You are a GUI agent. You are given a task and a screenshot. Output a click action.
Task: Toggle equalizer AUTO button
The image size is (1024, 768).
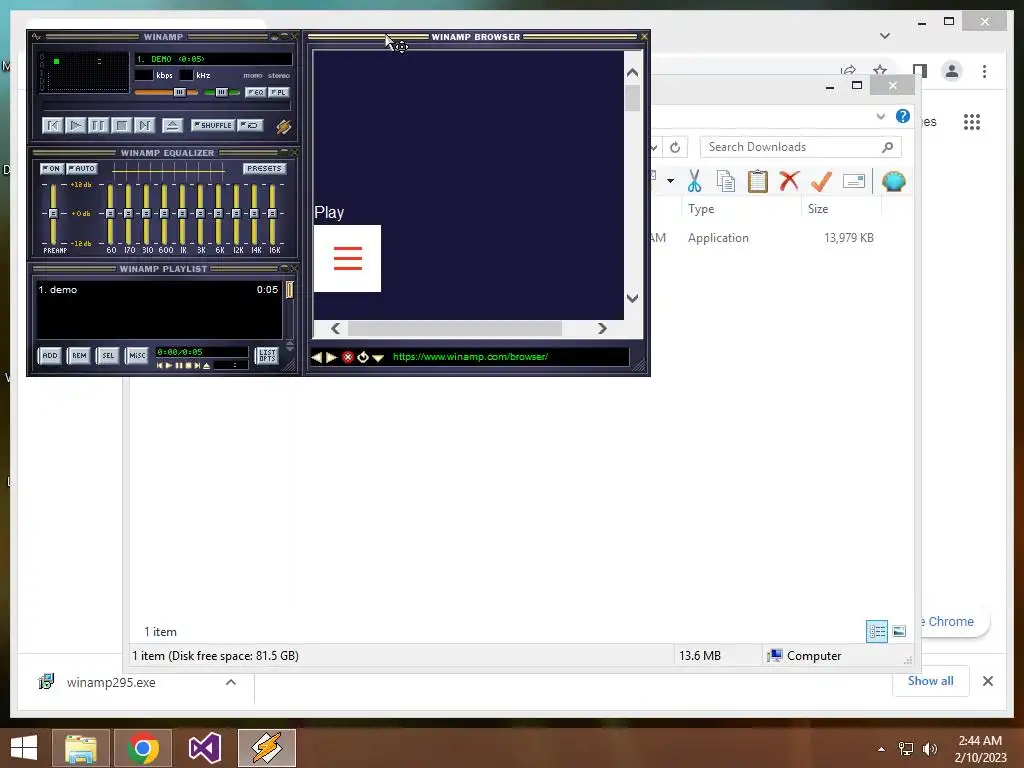point(82,168)
